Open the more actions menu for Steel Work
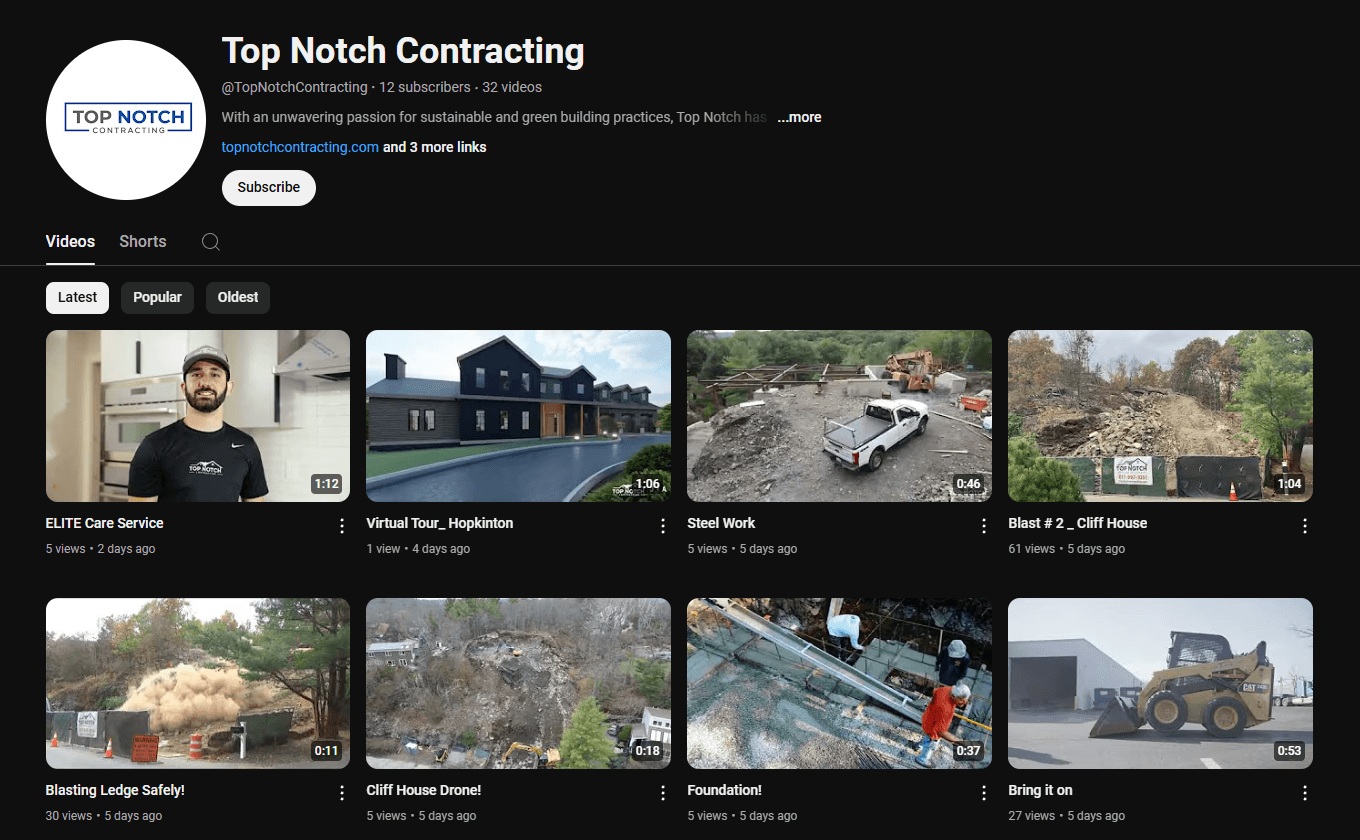Image resolution: width=1360 pixels, height=840 pixels. [984, 526]
